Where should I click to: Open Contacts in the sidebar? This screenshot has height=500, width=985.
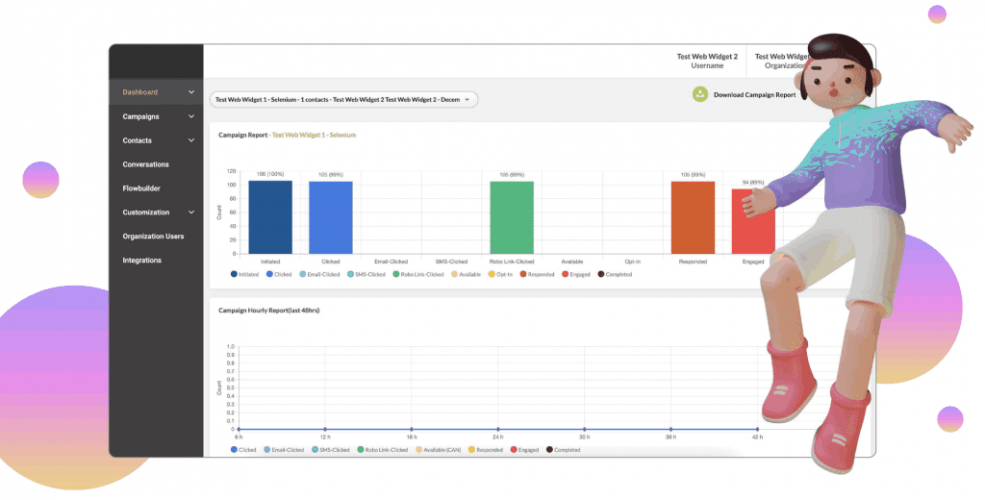tap(137, 141)
